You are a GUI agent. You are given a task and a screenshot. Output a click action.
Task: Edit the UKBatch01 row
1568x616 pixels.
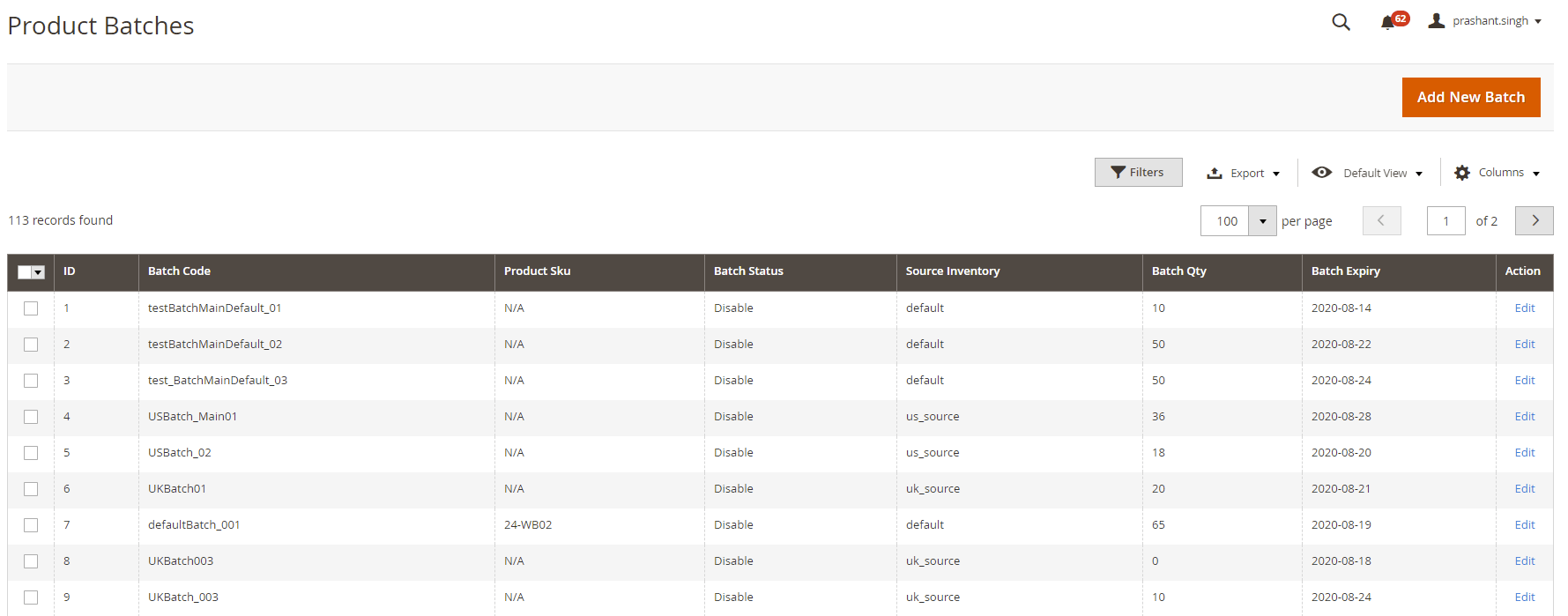[1524, 489]
